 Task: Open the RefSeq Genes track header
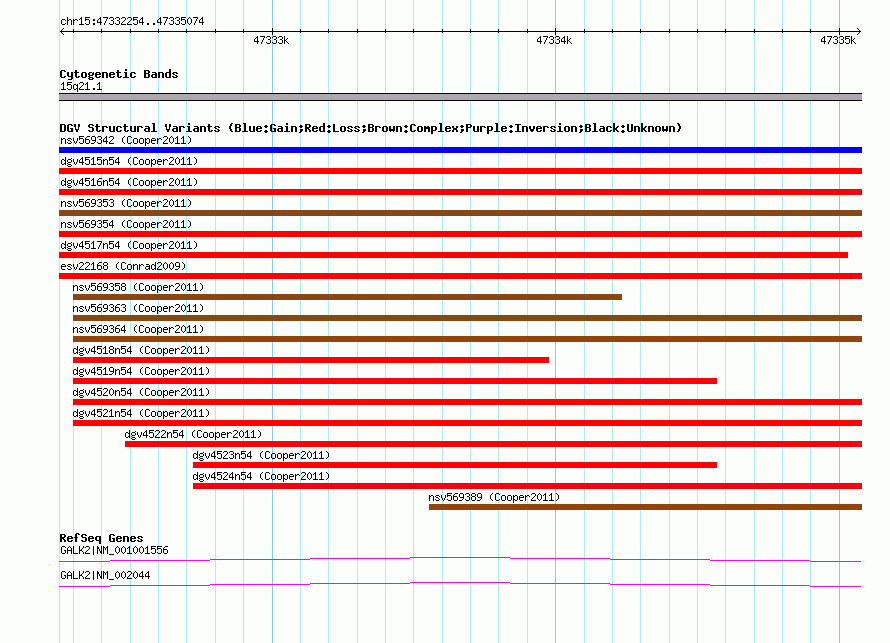[x=101, y=538]
